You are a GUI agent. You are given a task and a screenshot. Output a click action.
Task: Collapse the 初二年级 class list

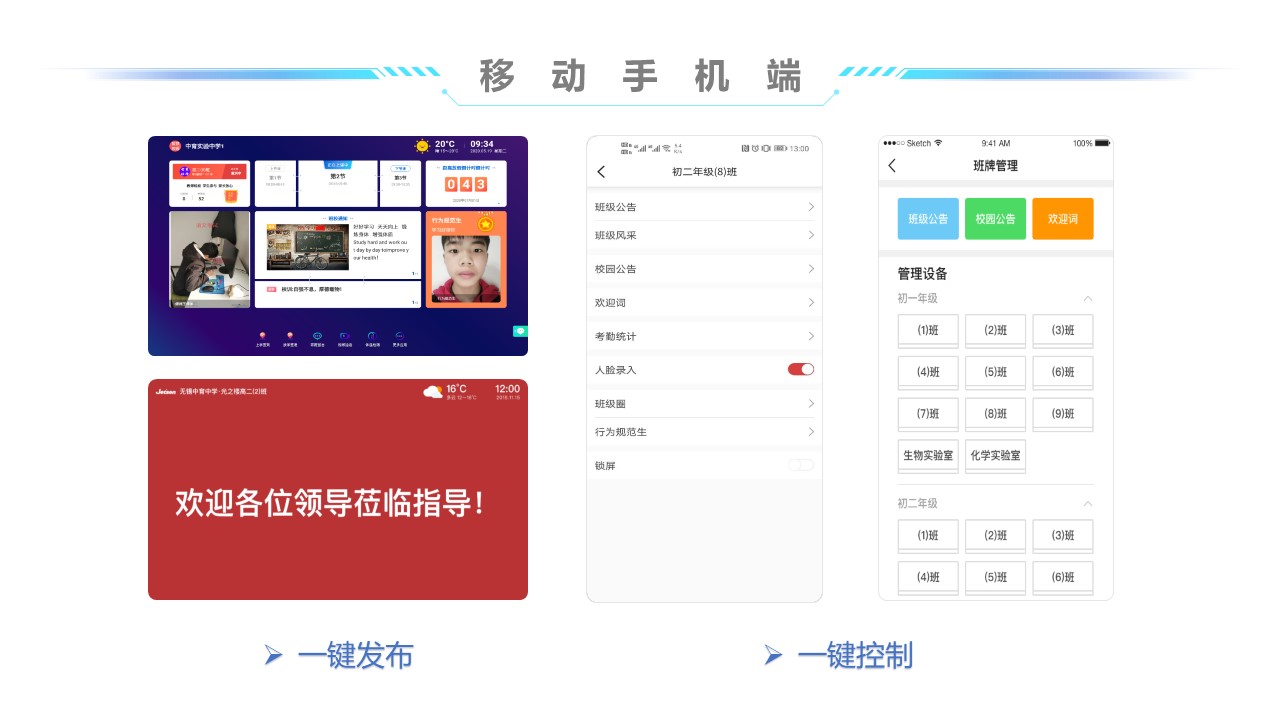coord(1088,504)
